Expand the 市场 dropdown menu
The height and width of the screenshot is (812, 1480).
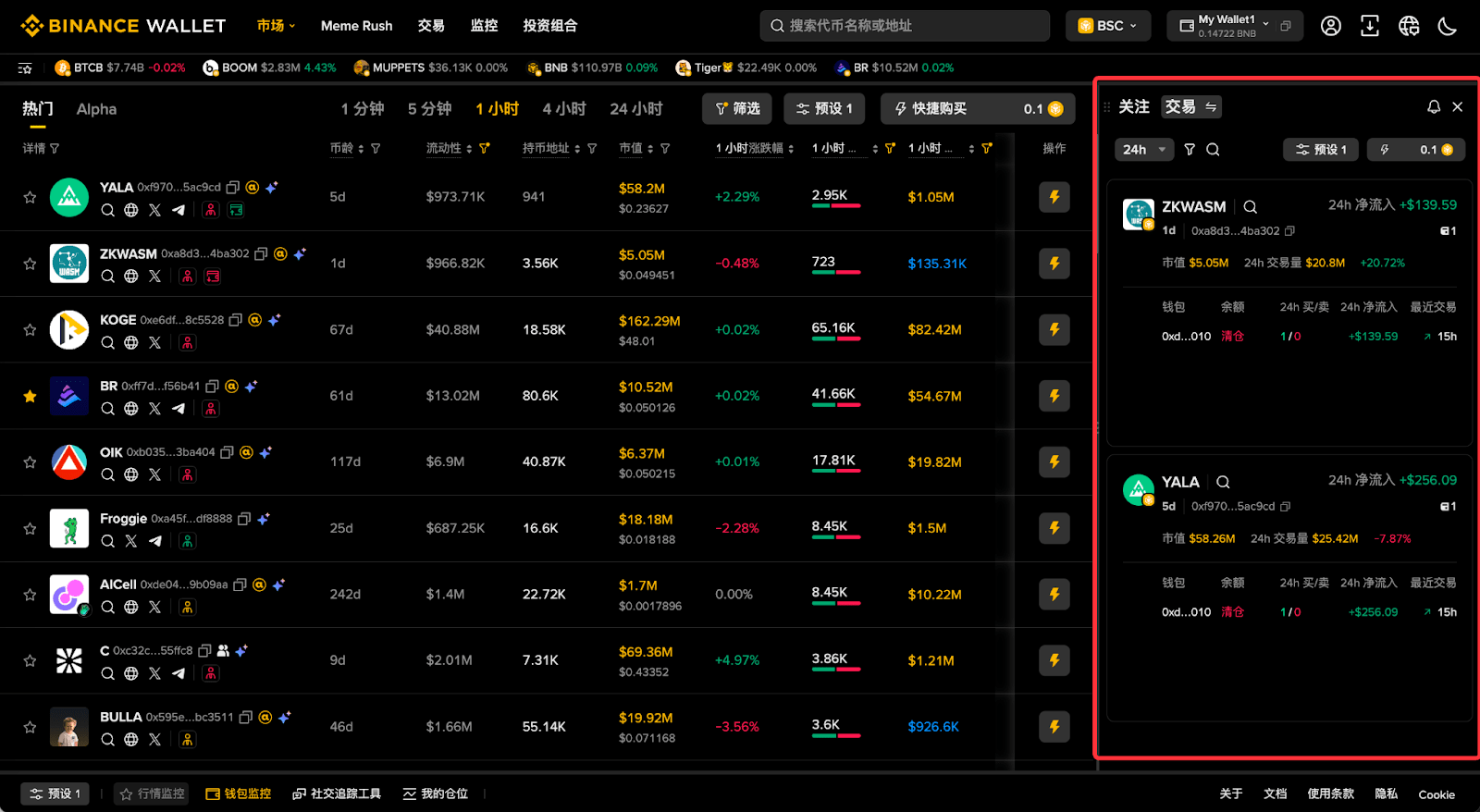click(x=276, y=26)
